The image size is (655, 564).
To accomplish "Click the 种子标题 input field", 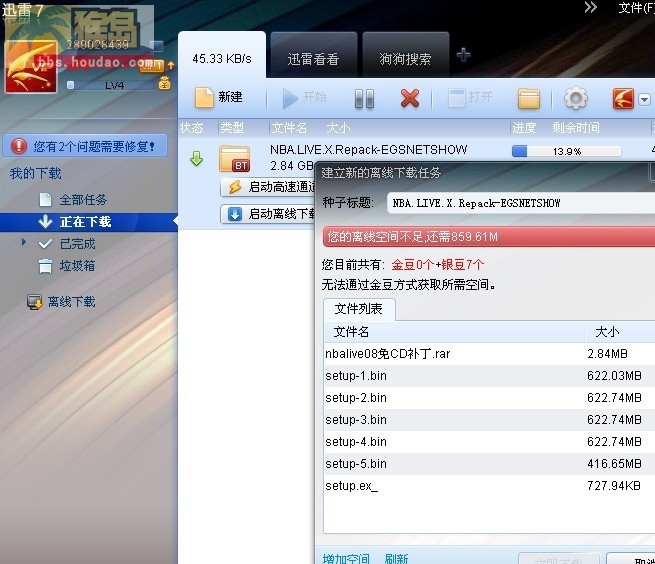I will [x=521, y=203].
